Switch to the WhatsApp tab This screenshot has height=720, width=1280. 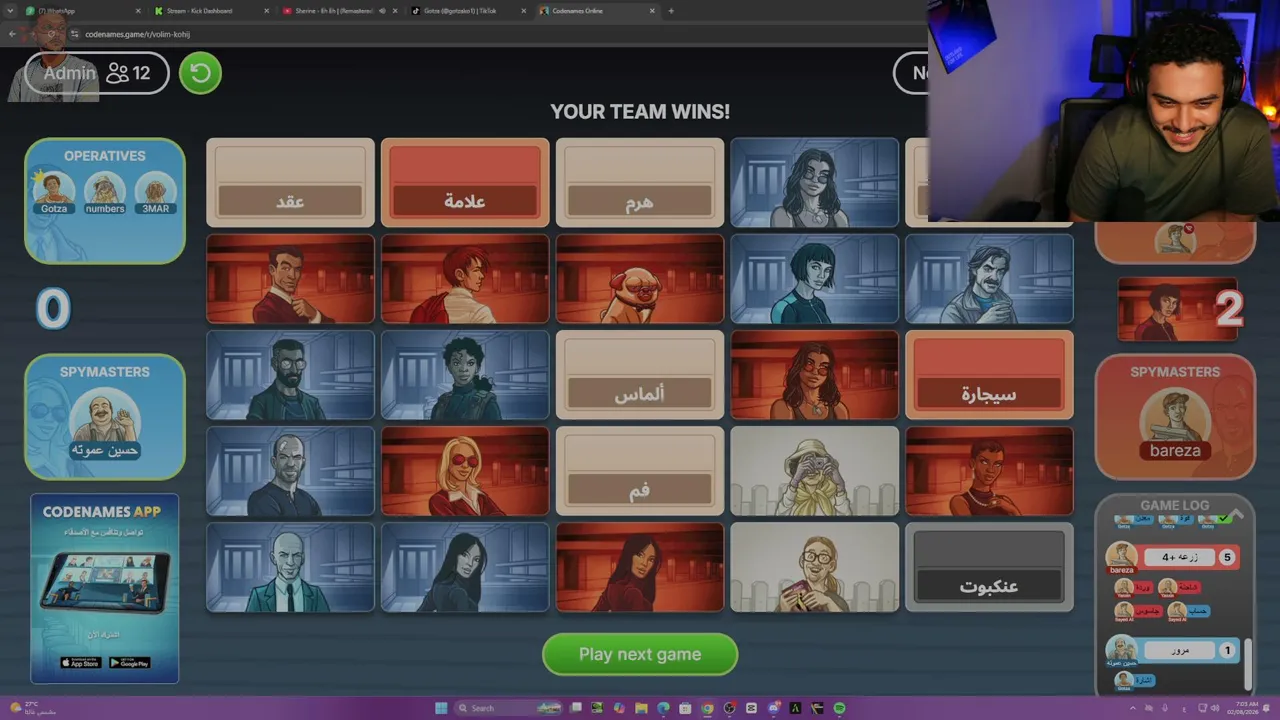pos(84,11)
